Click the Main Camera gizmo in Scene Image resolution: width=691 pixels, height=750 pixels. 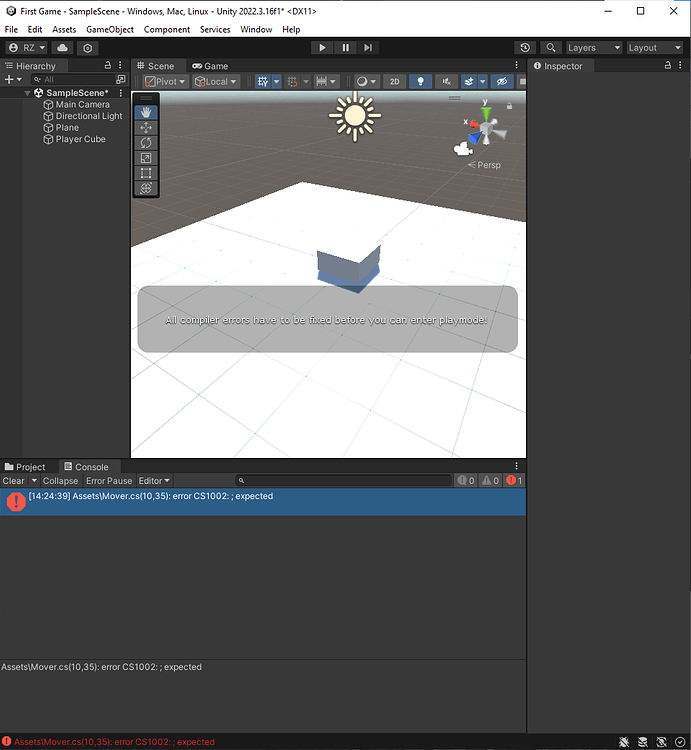463,149
